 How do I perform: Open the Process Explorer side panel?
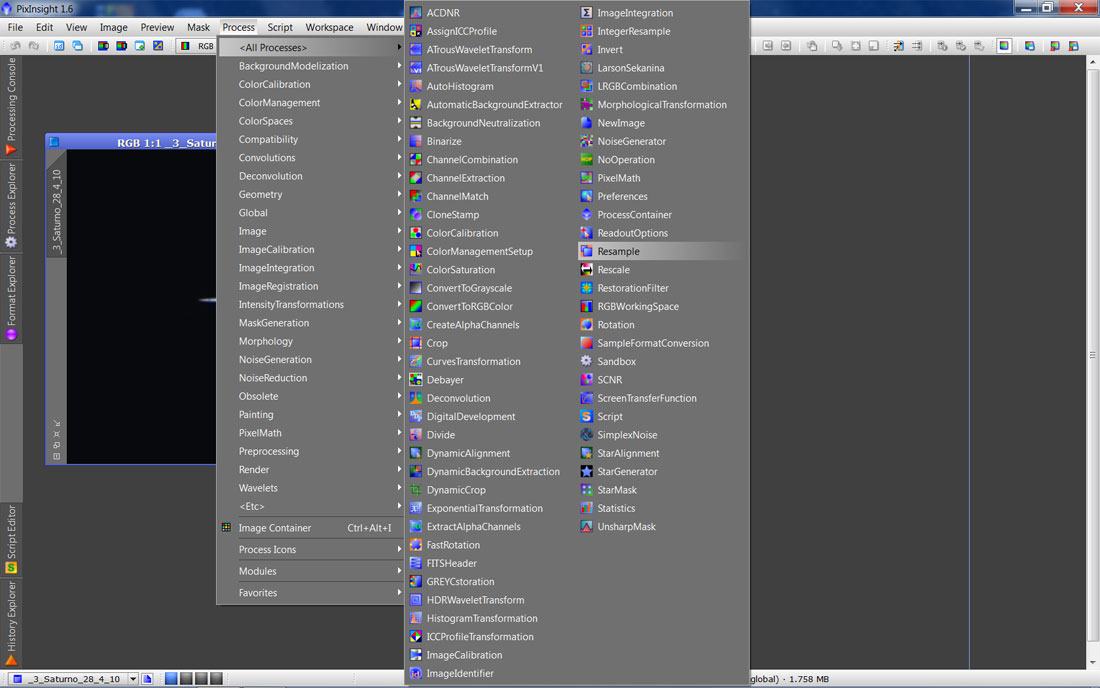11,205
